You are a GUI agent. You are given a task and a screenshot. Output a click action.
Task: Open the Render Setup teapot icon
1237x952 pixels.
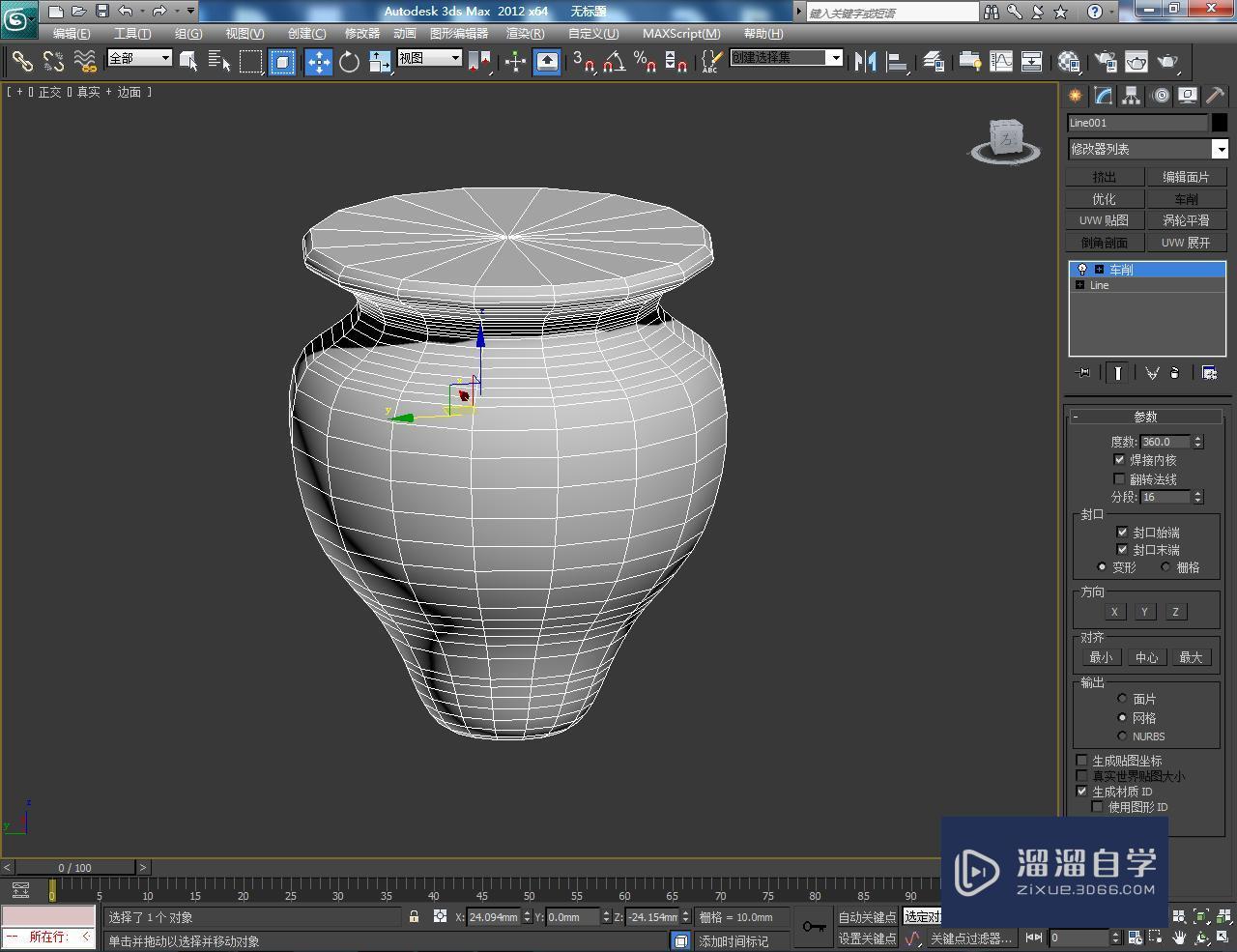1105,61
